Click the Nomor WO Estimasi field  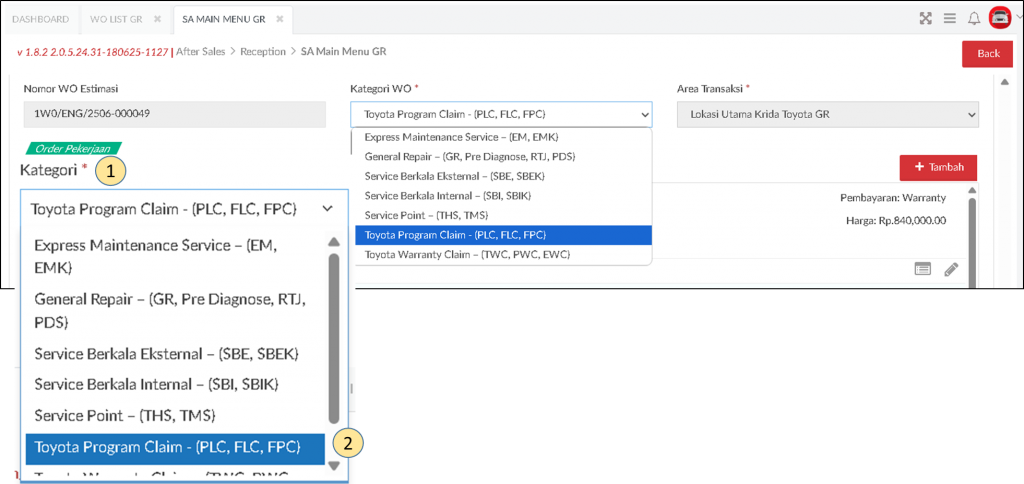[174, 114]
